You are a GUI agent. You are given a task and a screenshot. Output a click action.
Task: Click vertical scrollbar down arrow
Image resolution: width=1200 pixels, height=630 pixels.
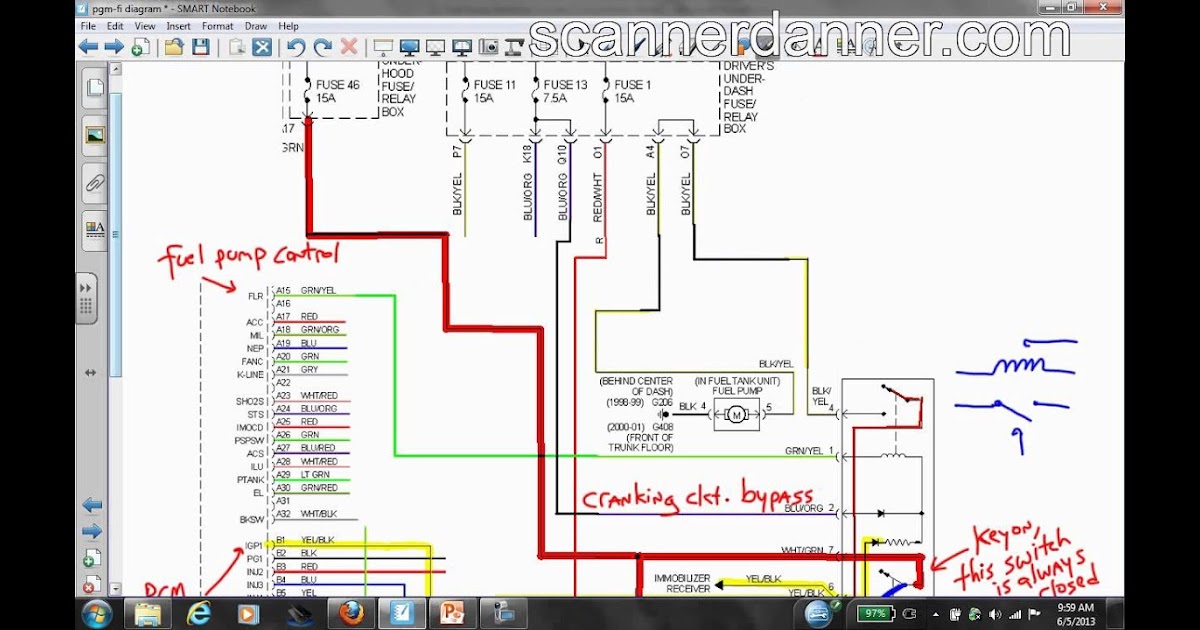[x=116, y=590]
